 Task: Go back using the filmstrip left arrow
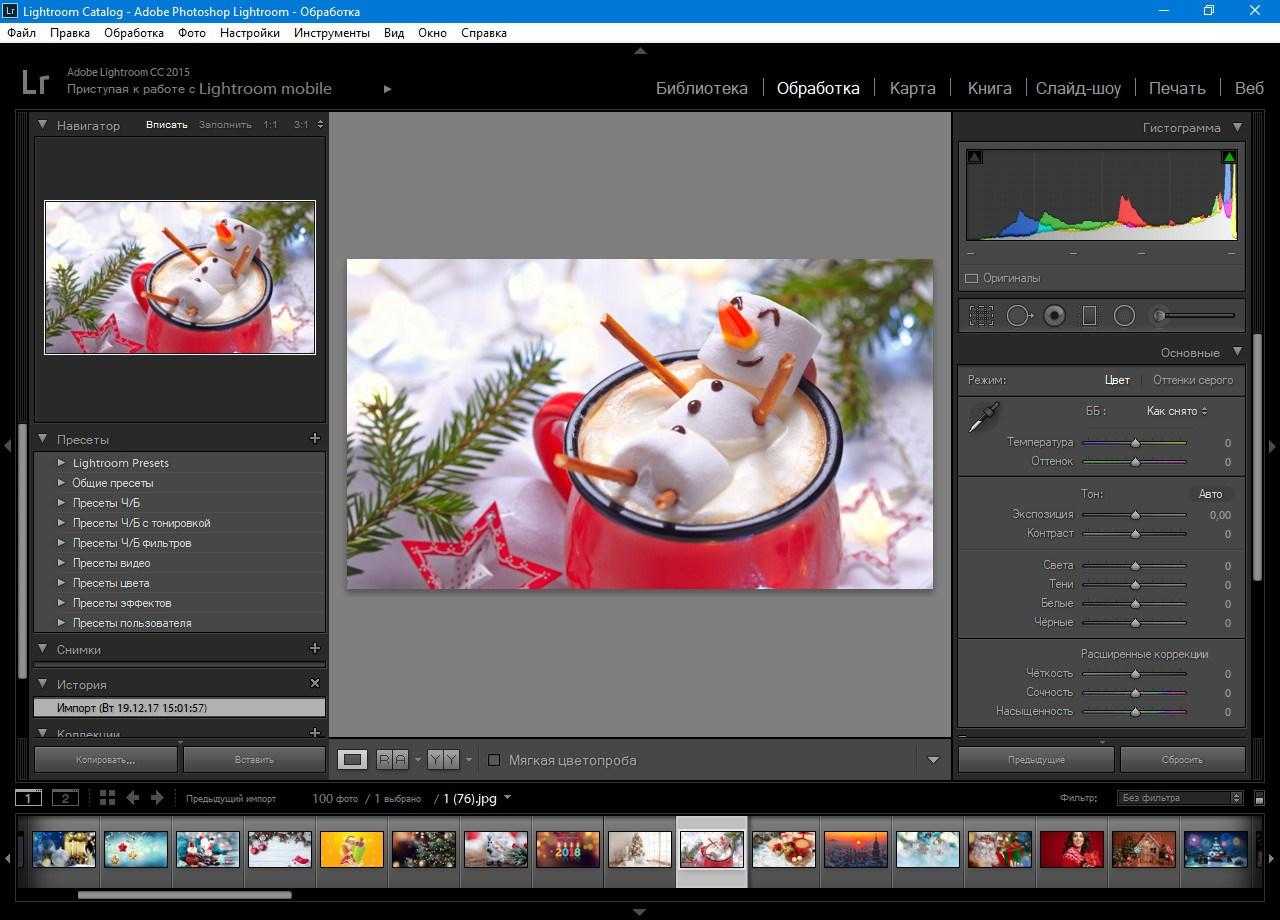pos(132,798)
